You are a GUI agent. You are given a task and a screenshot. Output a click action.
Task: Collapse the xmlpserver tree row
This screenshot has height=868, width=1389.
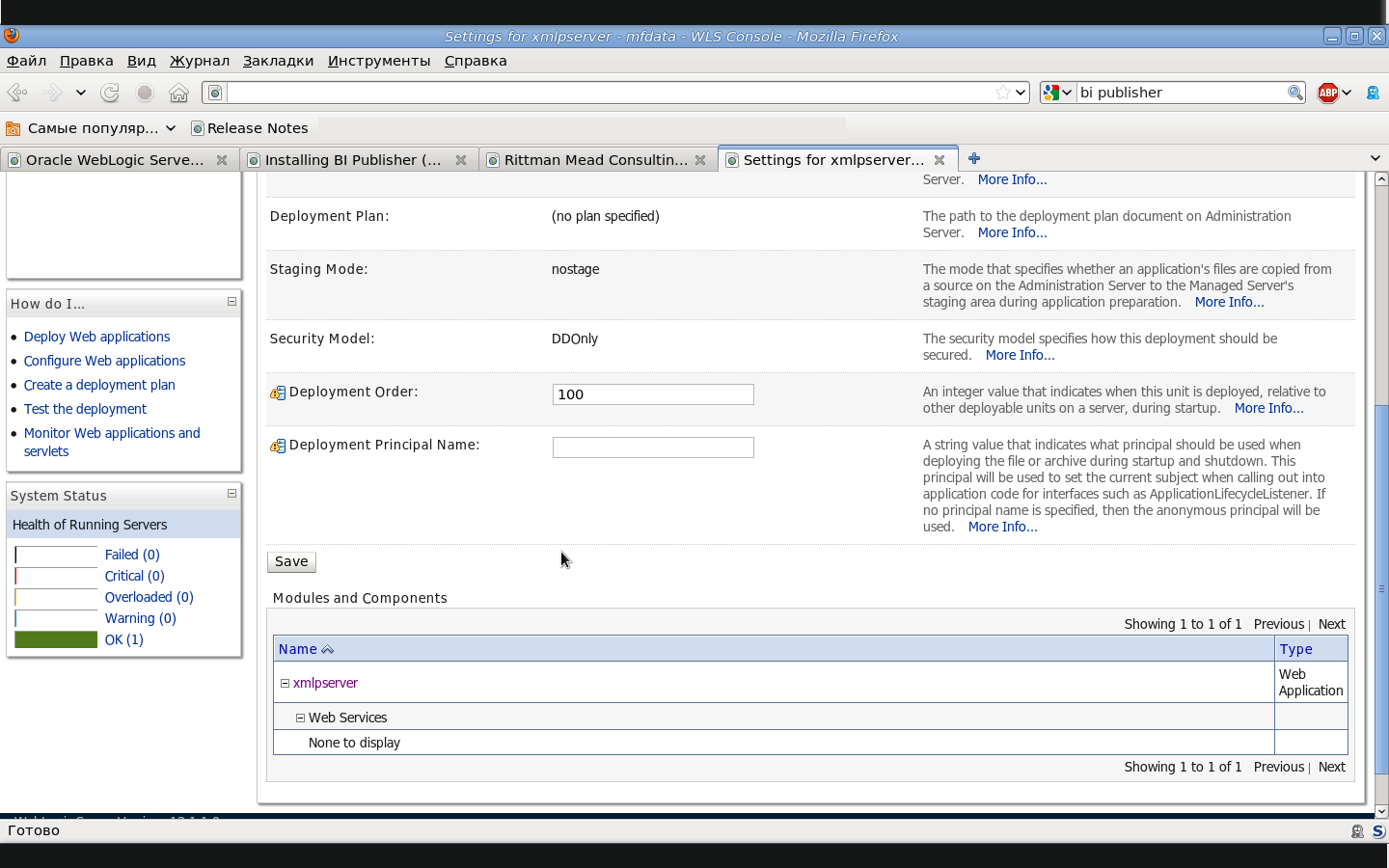click(x=285, y=683)
